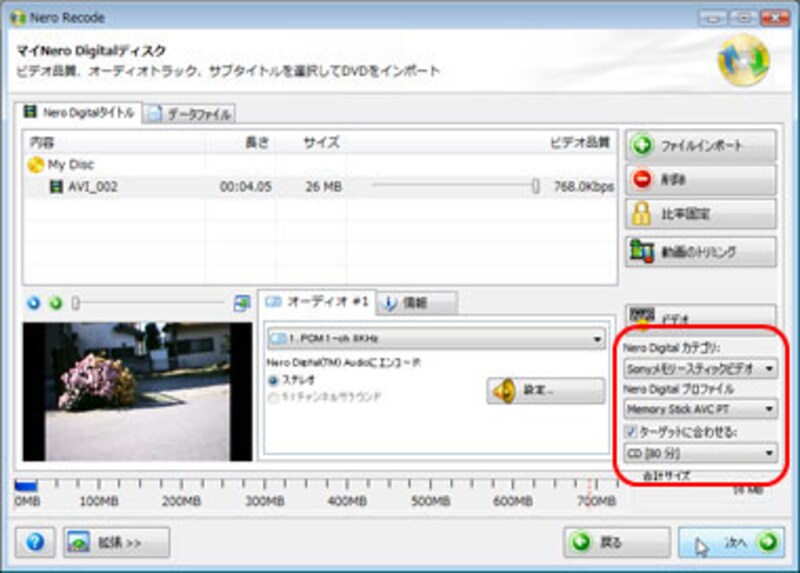Click the red minus delete icon
This screenshot has height=573, width=800.
click(643, 180)
